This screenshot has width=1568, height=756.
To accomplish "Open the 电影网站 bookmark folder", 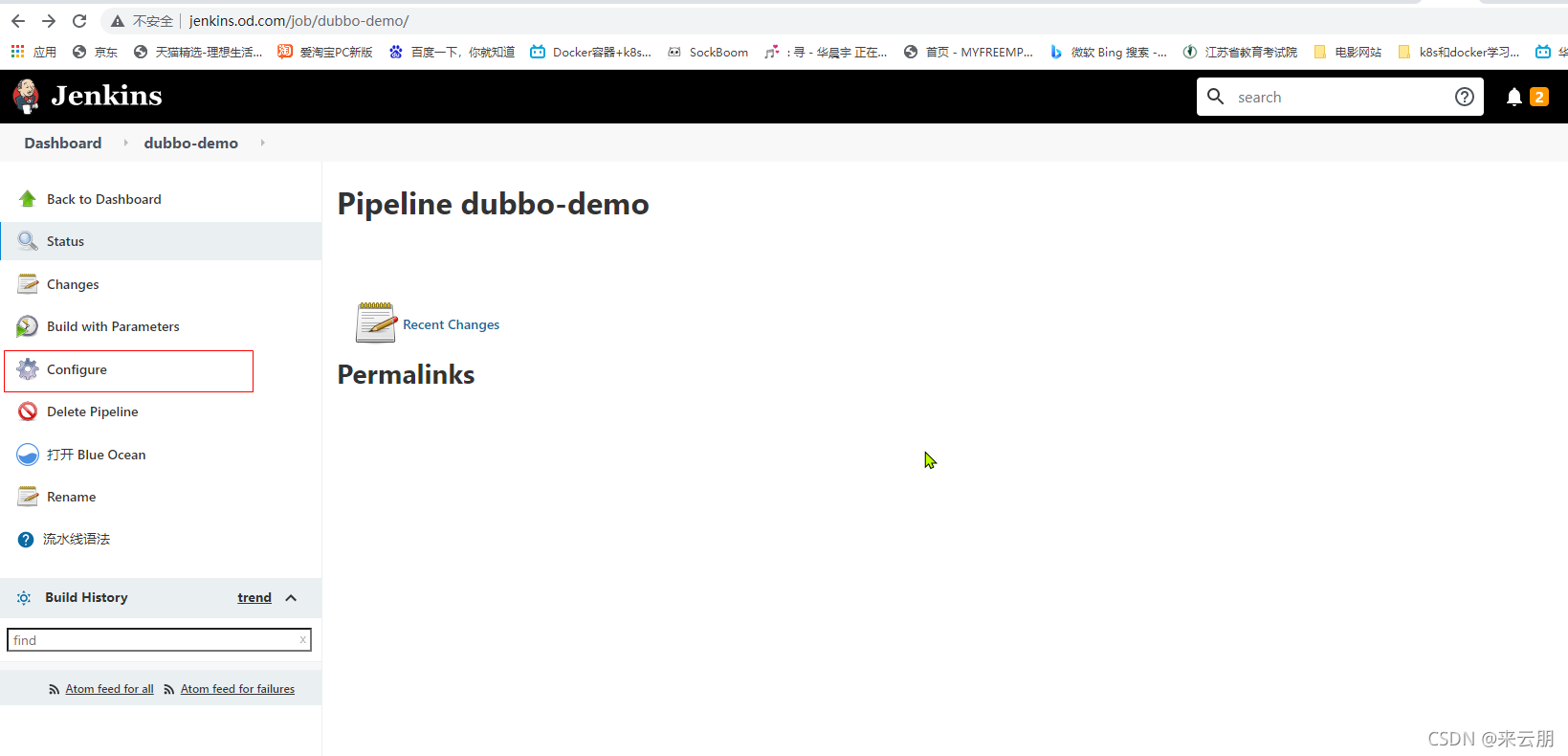I will pyautogui.click(x=1348, y=52).
